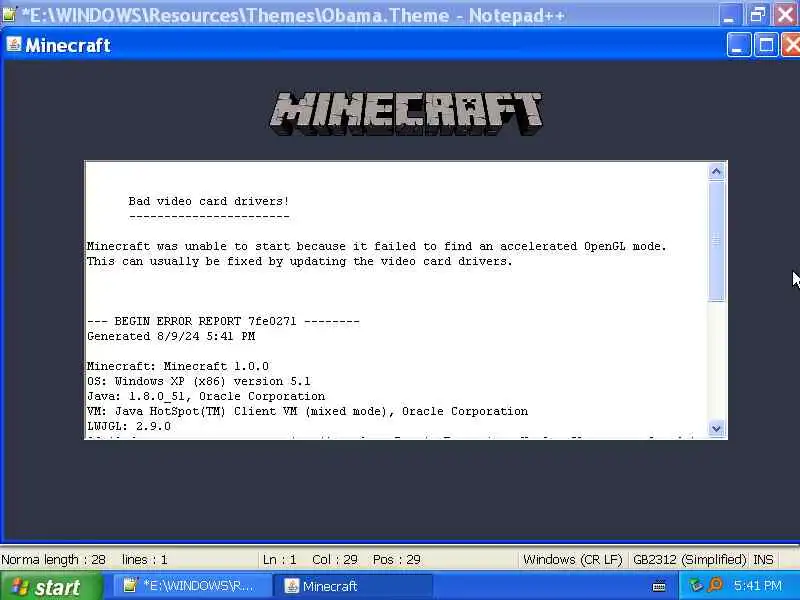Close the Notepad++ window
This screenshot has width=800, height=600.
786,15
